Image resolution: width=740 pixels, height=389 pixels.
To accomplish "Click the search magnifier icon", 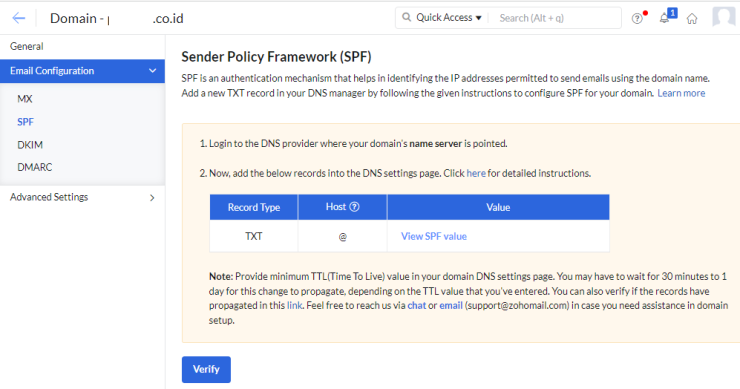I will coord(406,17).
